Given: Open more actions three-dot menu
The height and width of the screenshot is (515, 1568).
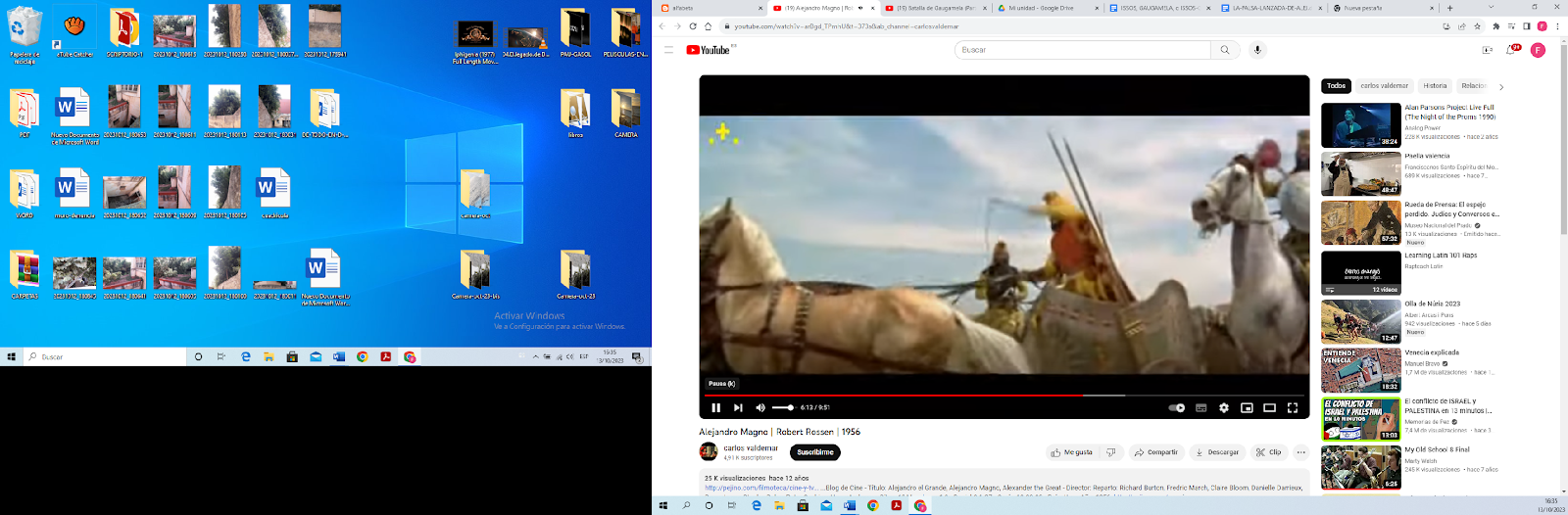Looking at the screenshot, I should click(1300, 452).
